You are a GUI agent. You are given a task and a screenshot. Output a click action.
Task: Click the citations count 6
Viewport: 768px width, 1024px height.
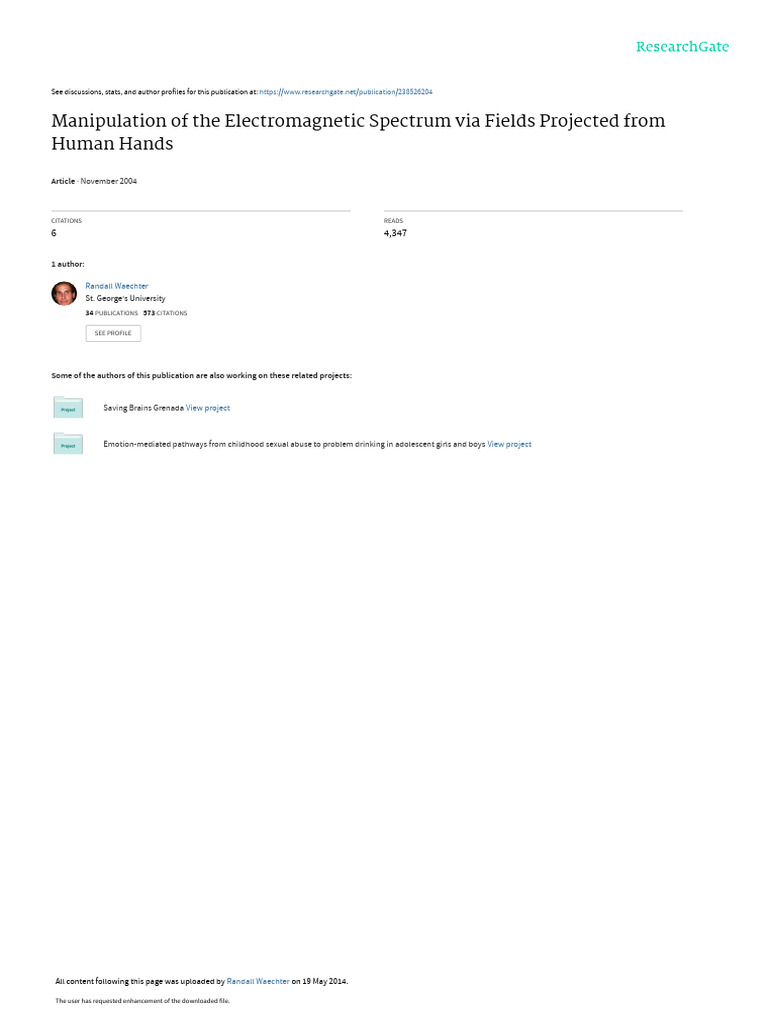tap(54, 233)
